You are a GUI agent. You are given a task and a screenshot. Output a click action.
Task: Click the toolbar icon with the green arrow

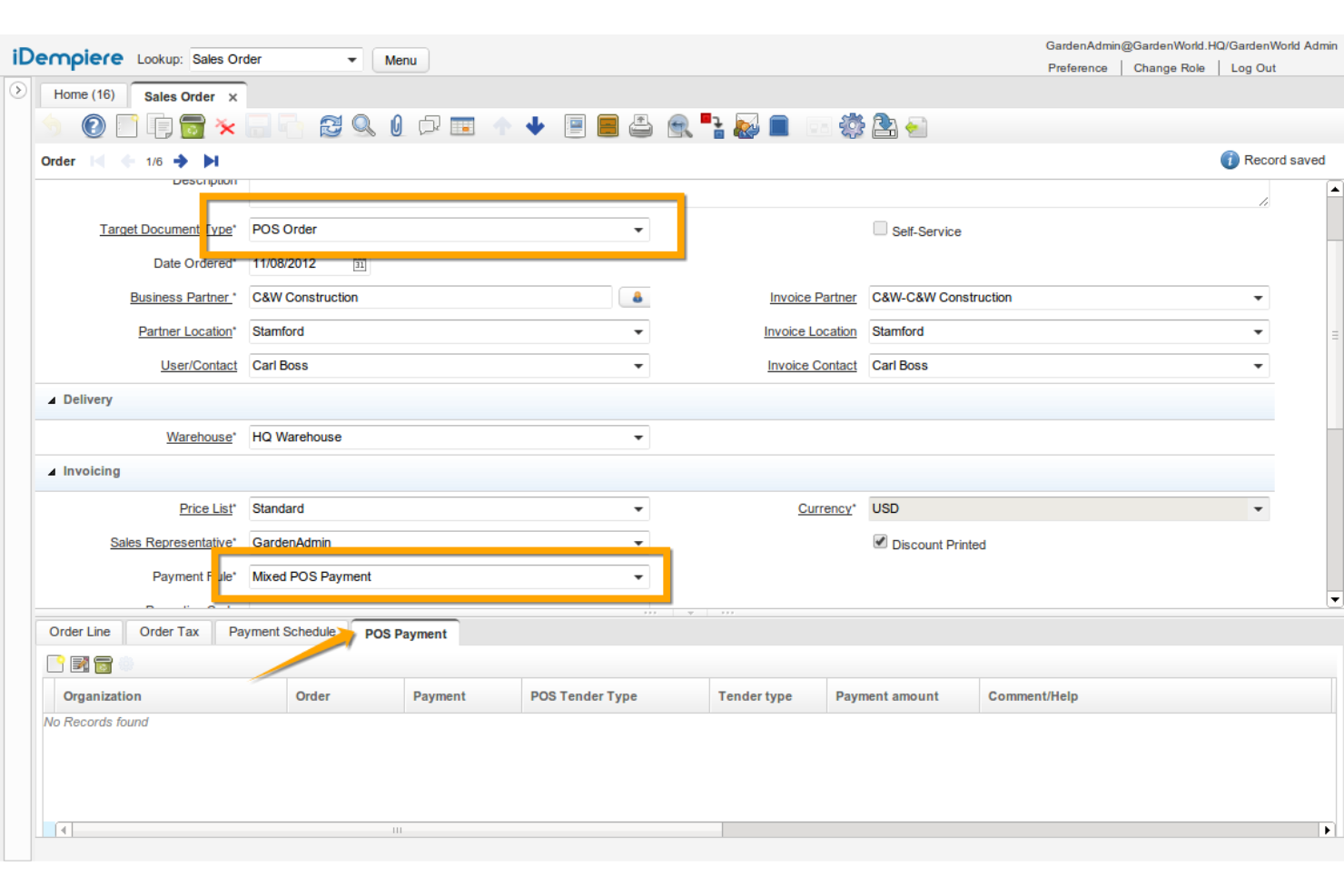coord(917,127)
